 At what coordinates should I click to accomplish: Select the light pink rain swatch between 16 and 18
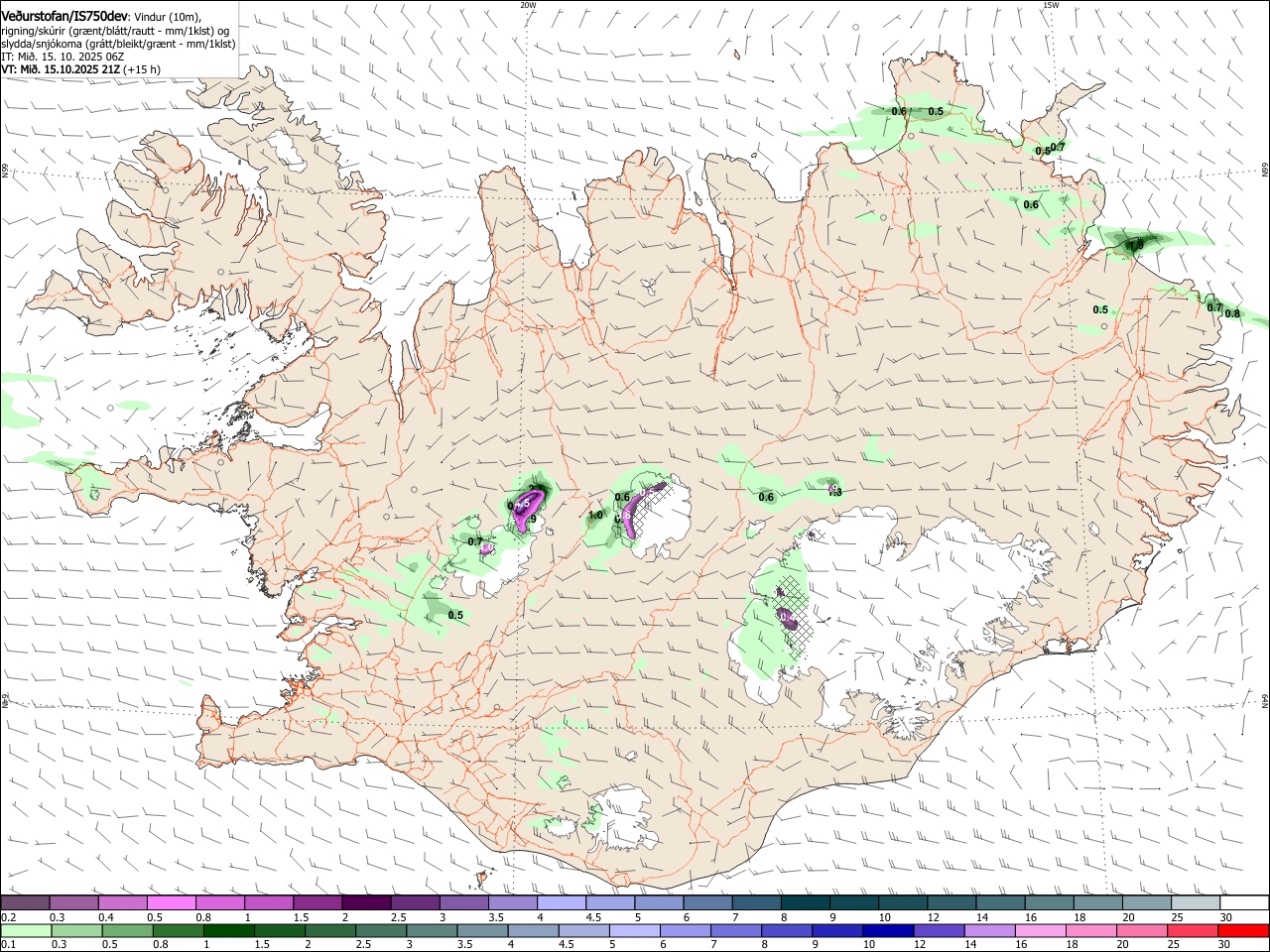1040,930
